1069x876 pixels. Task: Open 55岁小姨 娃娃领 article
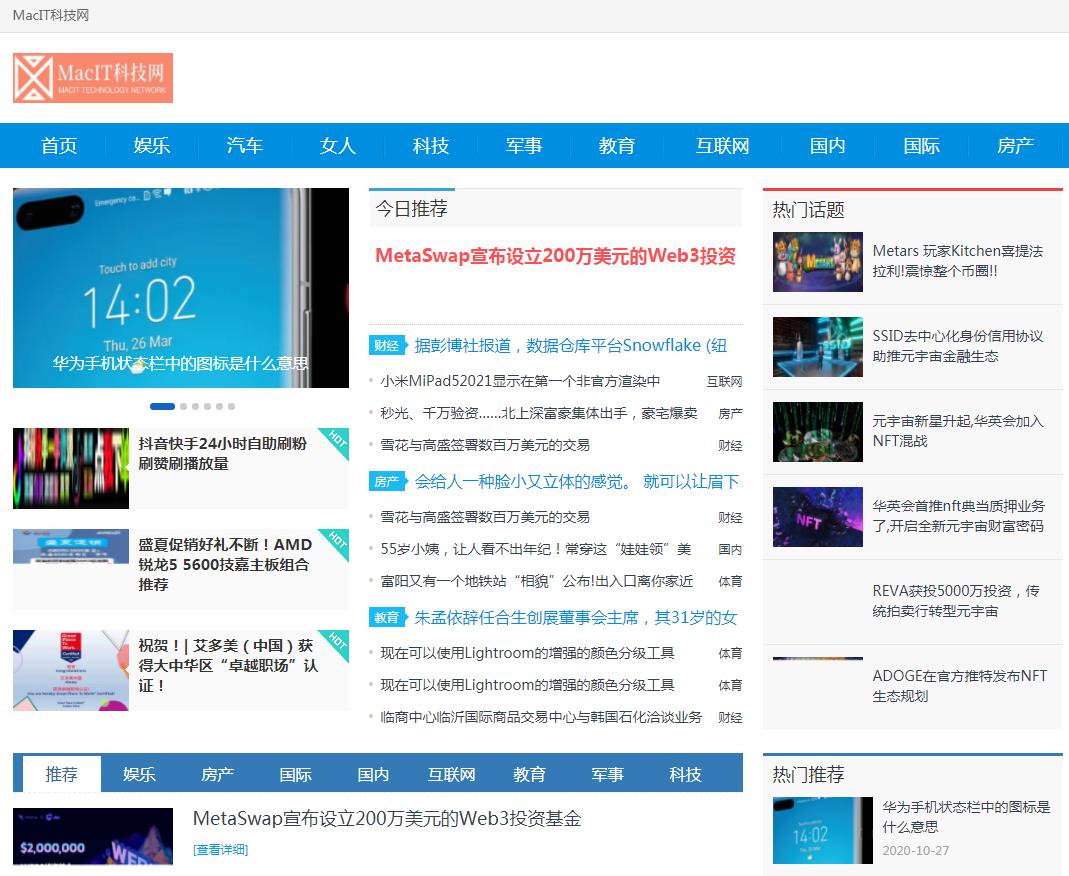click(x=536, y=549)
